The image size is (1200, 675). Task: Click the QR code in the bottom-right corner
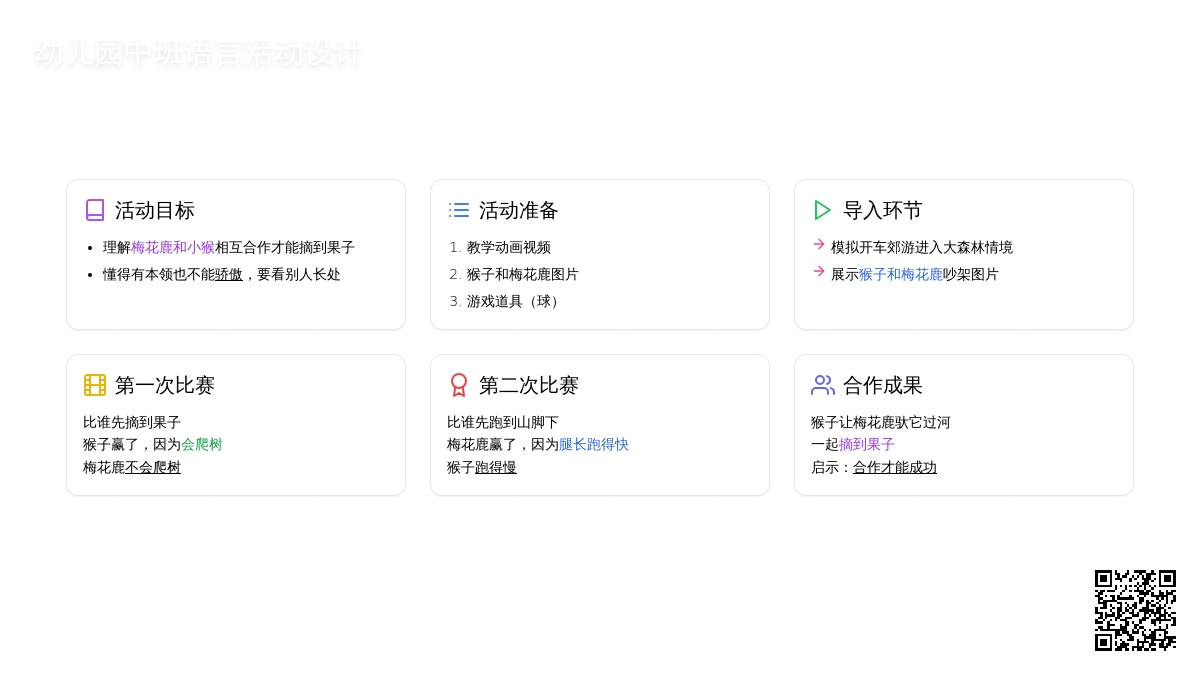tap(1135, 610)
